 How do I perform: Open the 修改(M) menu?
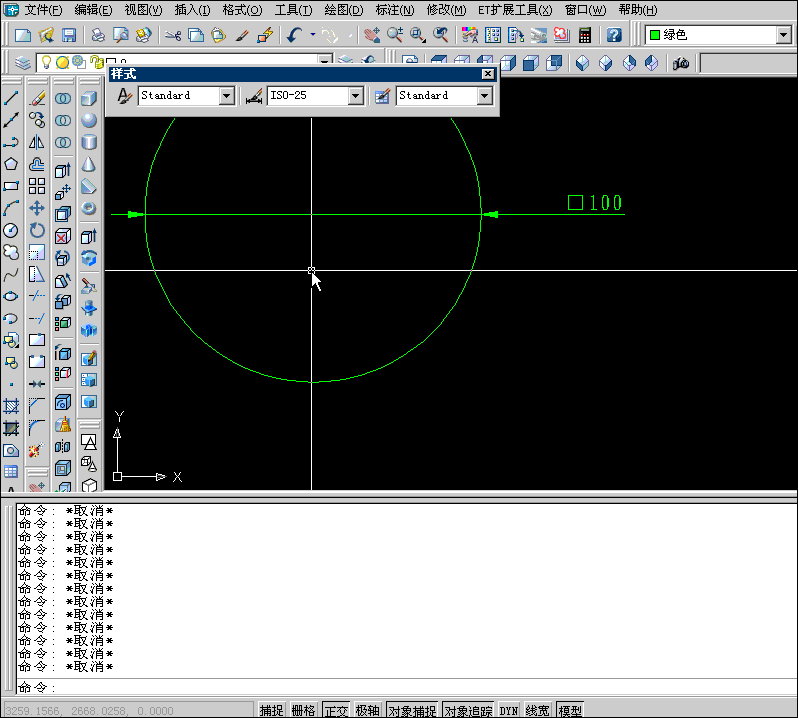coord(446,10)
